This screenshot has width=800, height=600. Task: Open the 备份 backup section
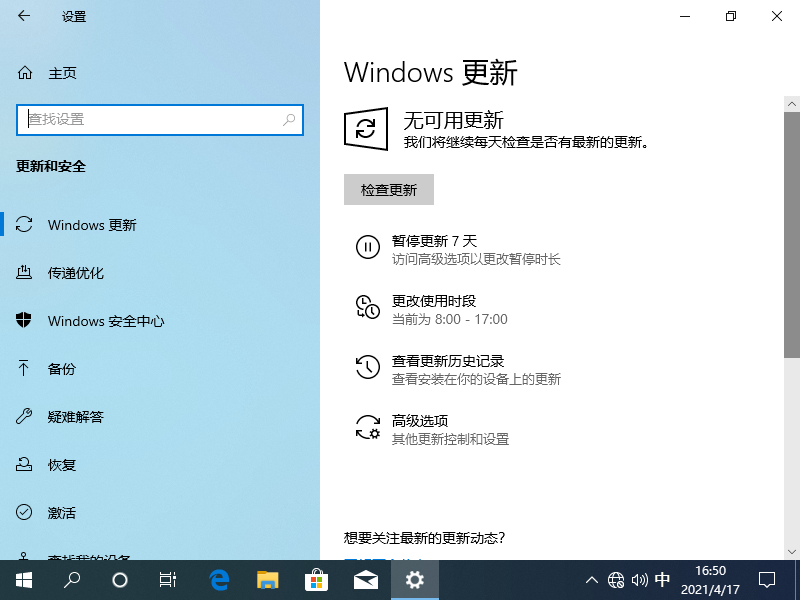(x=62, y=369)
